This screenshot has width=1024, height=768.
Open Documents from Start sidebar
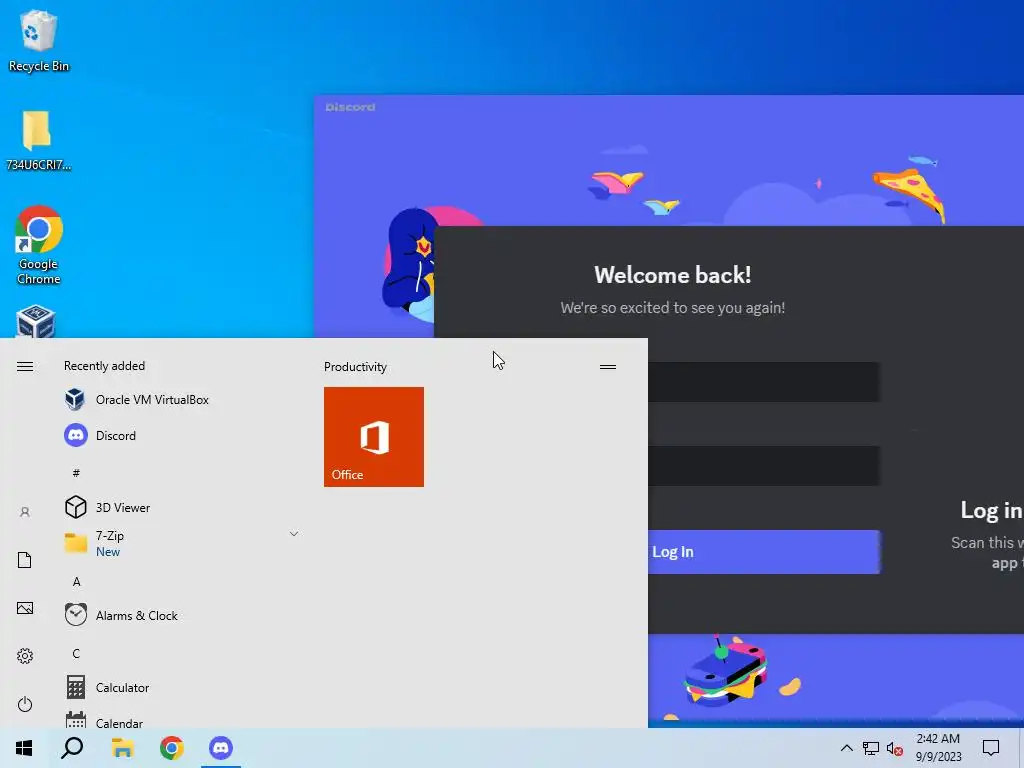pyautogui.click(x=25, y=560)
